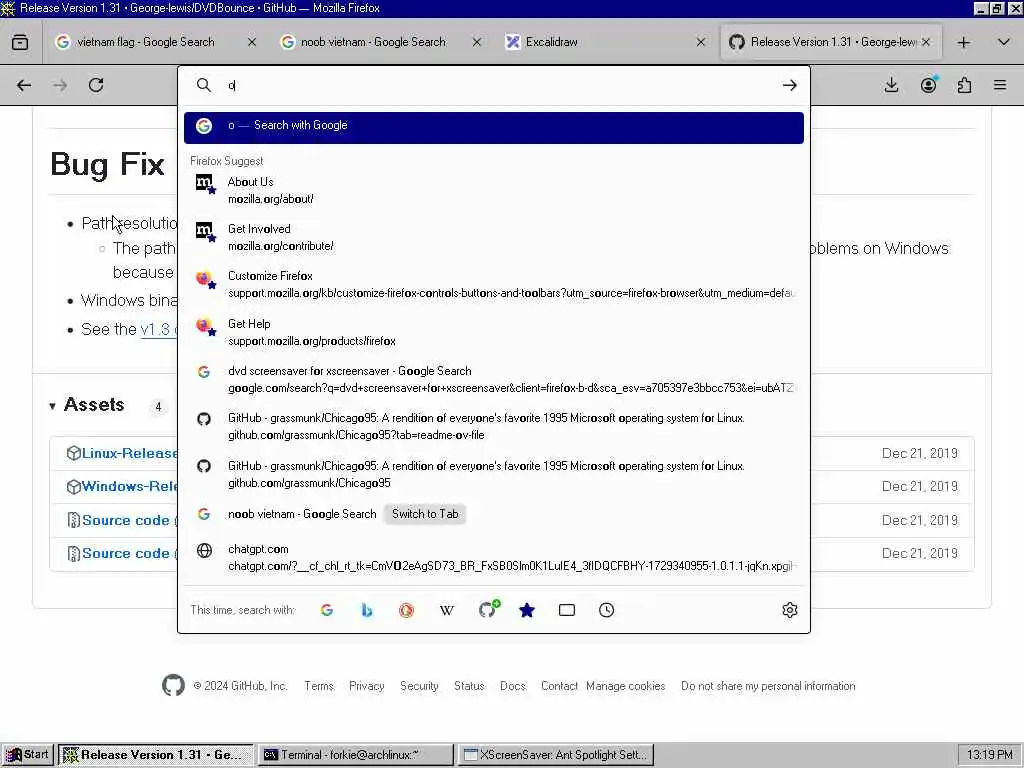The width and height of the screenshot is (1024, 768).
Task: Open Chicago95 readme-ov-file GitHub suggestion
Action: click(x=494, y=426)
